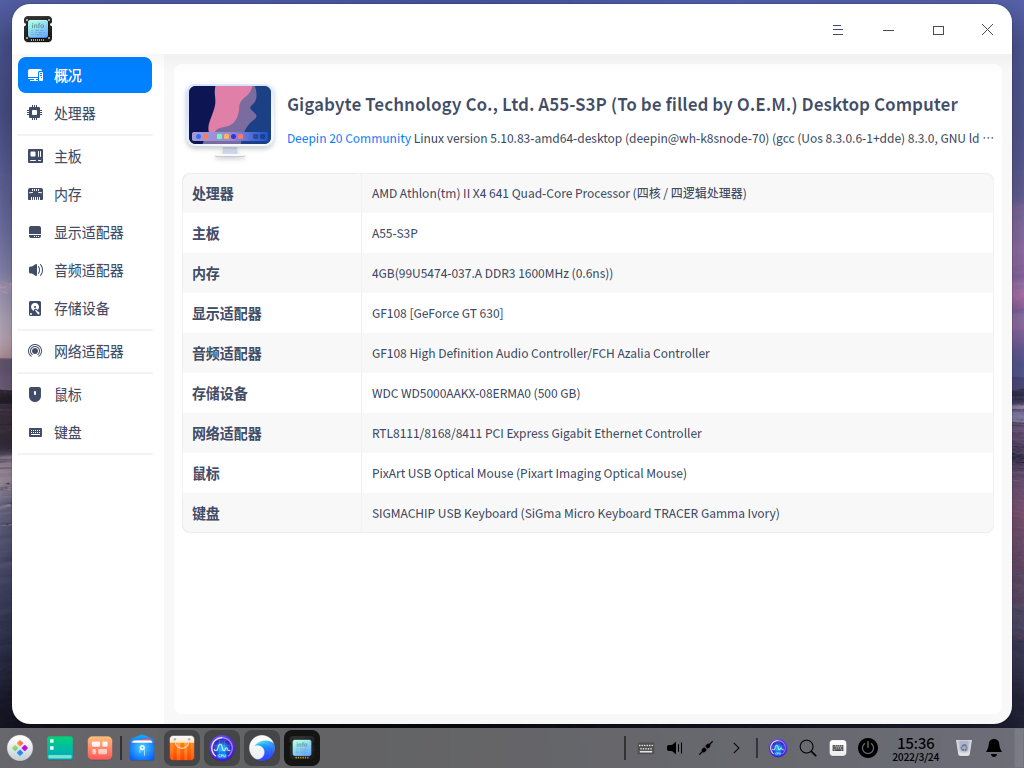This screenshot has height=768, width=1024.
Task: Click 'AMD Athlon(tm) II X4 641' processor value
Action: 559,193
